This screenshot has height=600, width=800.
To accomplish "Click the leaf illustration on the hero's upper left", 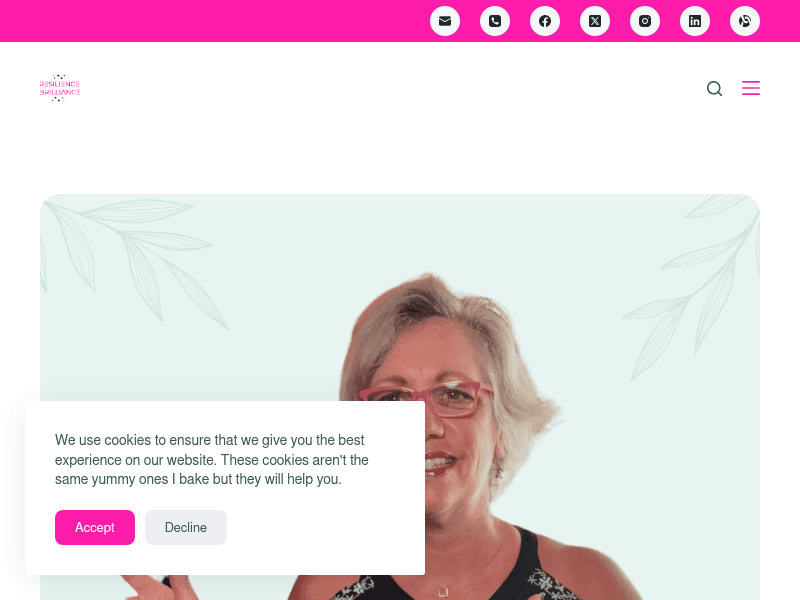I will pyautogui.click(x=134, y=260).
